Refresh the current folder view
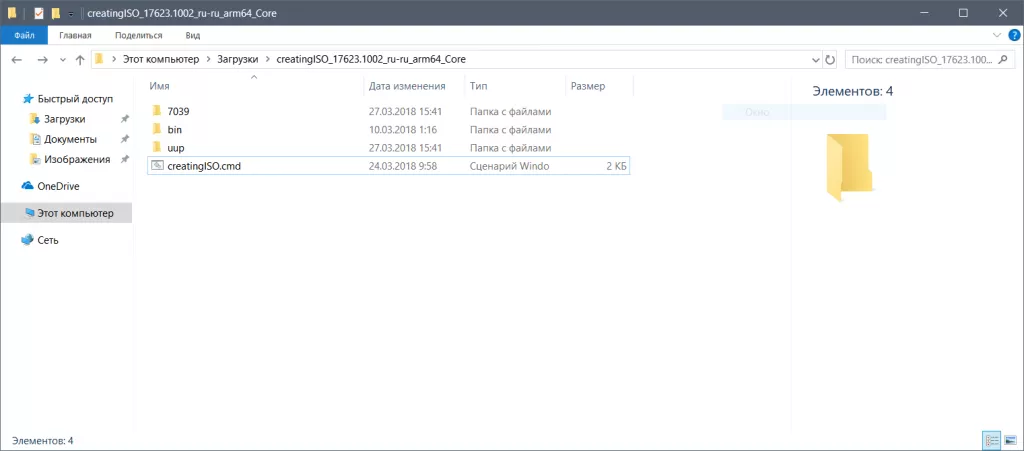 830,59
